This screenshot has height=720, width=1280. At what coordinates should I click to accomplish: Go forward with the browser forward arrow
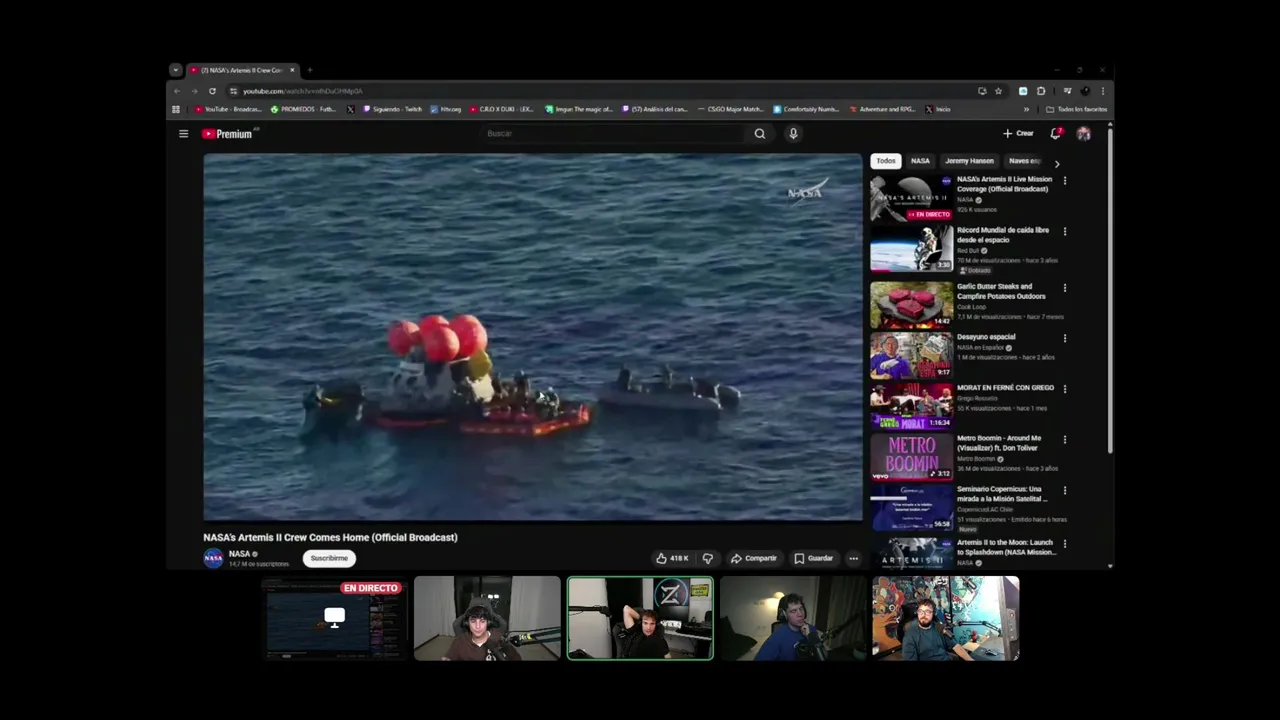[x=194, y=91]
